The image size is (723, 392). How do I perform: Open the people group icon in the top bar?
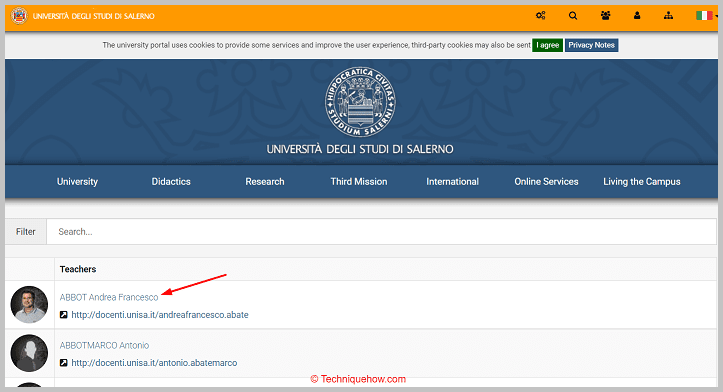605,16
